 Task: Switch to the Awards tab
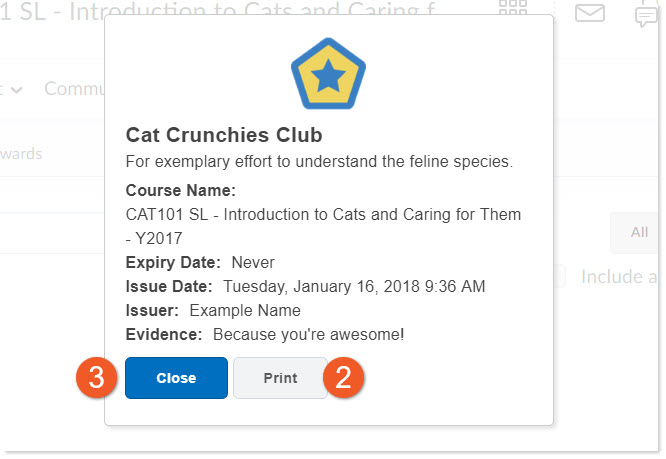(x=22, y=153)
